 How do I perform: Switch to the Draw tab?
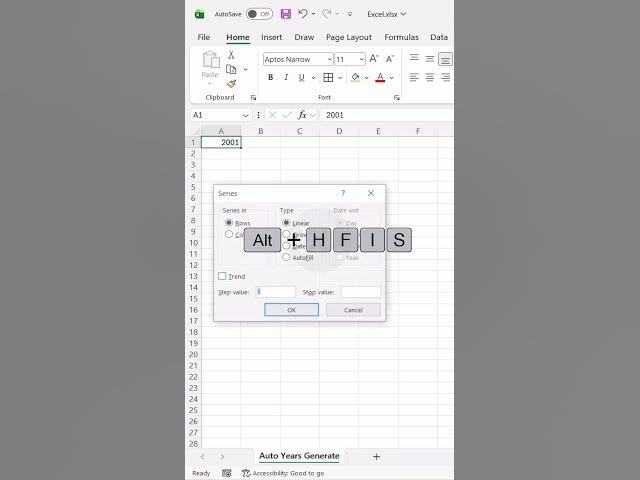(x=304, y=37)
